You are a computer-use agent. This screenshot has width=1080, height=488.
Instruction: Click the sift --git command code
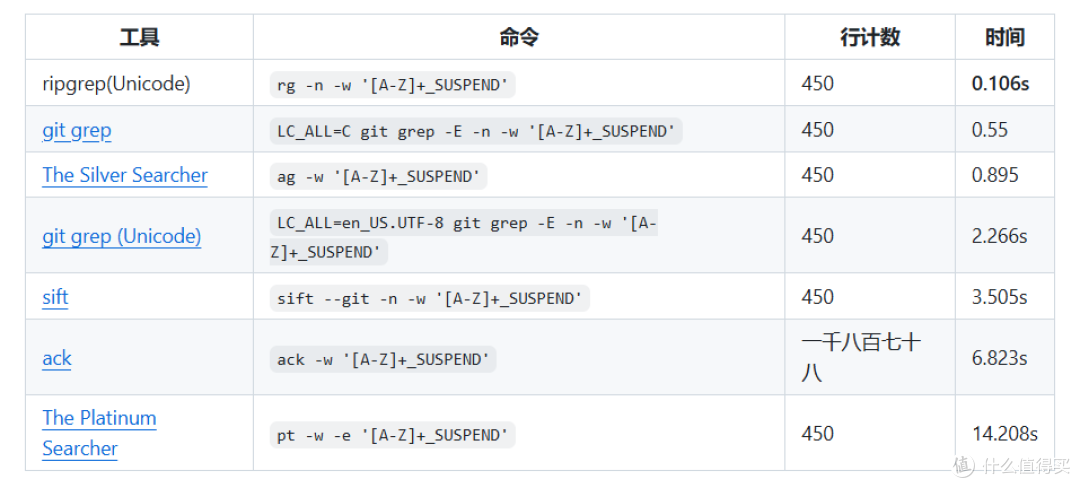(430, 298)
